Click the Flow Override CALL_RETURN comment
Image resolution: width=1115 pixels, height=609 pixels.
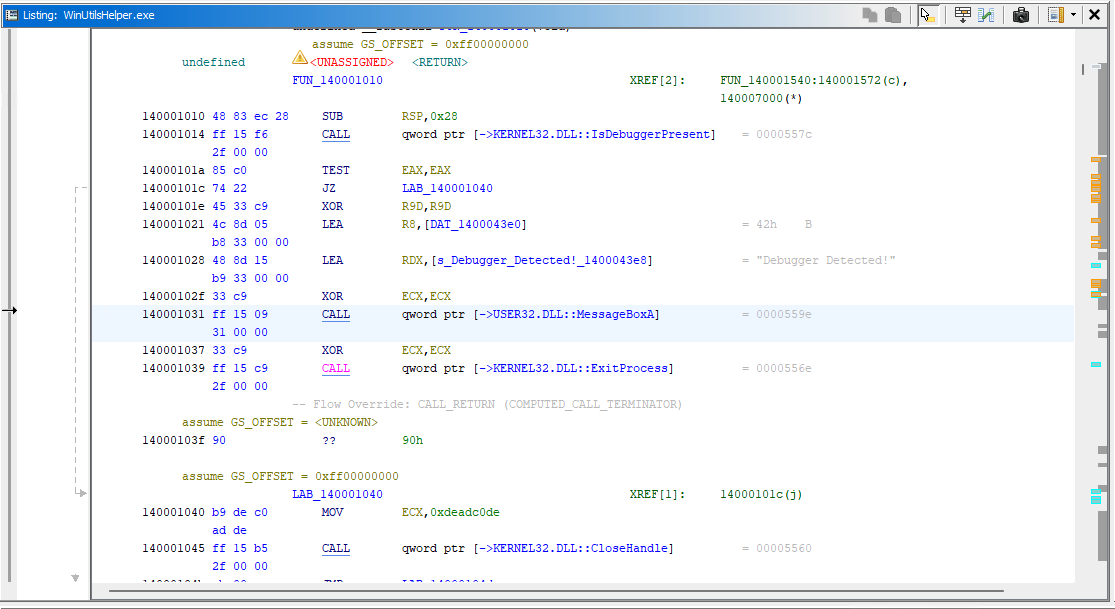487,404
